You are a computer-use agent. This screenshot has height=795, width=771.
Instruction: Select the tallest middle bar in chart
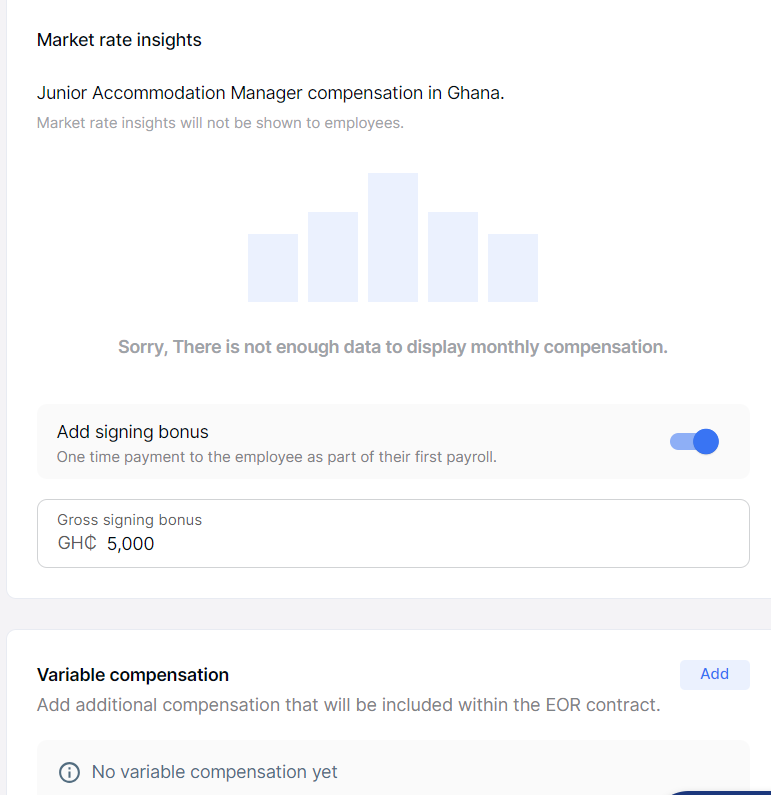392,237
